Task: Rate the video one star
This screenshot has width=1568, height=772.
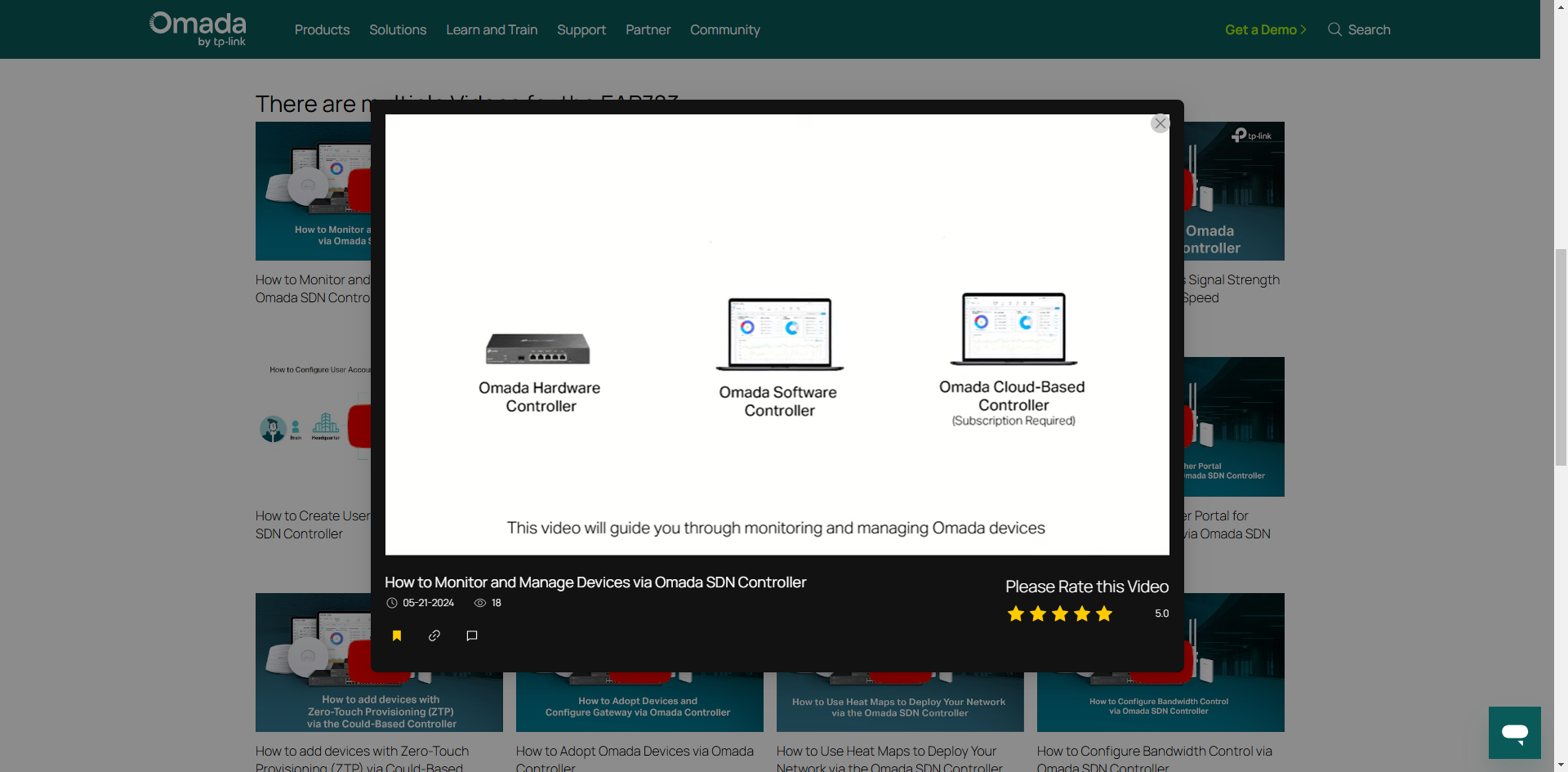Action: [x=1016, y=614]
